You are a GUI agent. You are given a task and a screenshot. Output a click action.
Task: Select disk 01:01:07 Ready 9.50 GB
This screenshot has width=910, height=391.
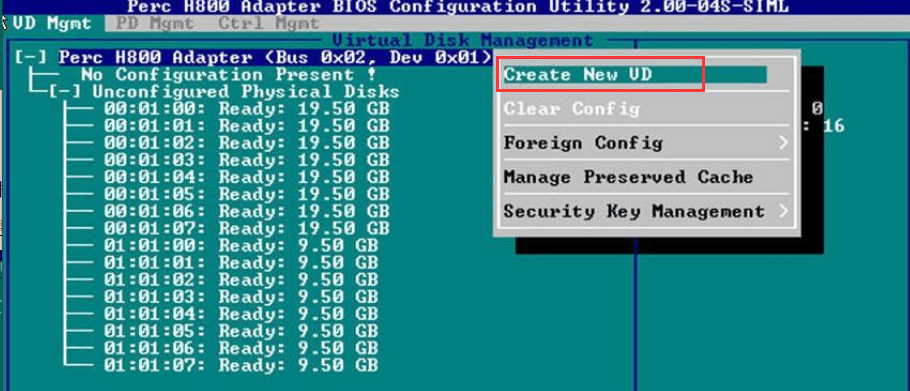coord(241,365)
